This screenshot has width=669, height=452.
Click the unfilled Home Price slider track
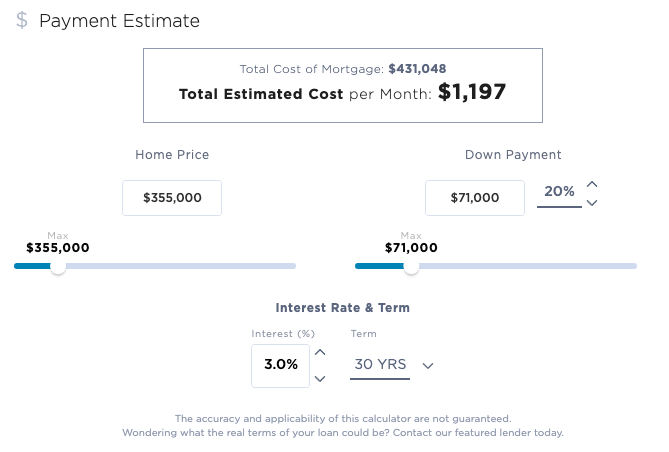click(180, 266)
